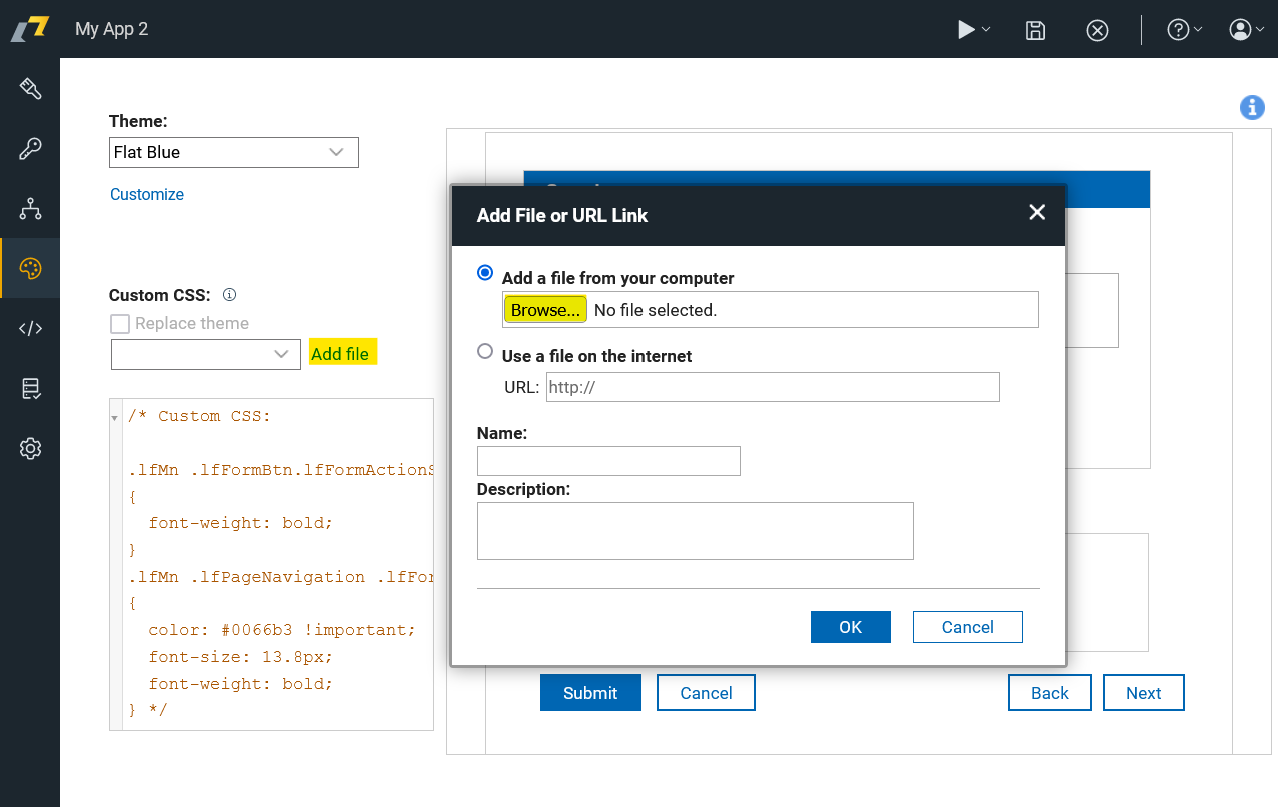Open the Flat Blue theme dropdown
This screenshot has height=807, width=1278.
233,152
